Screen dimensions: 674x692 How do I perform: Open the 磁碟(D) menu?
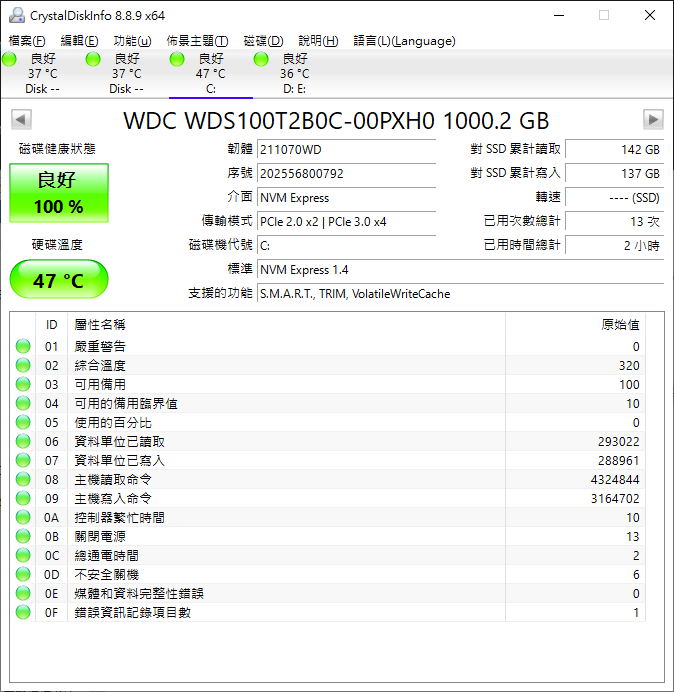click(x=264, y=41)
